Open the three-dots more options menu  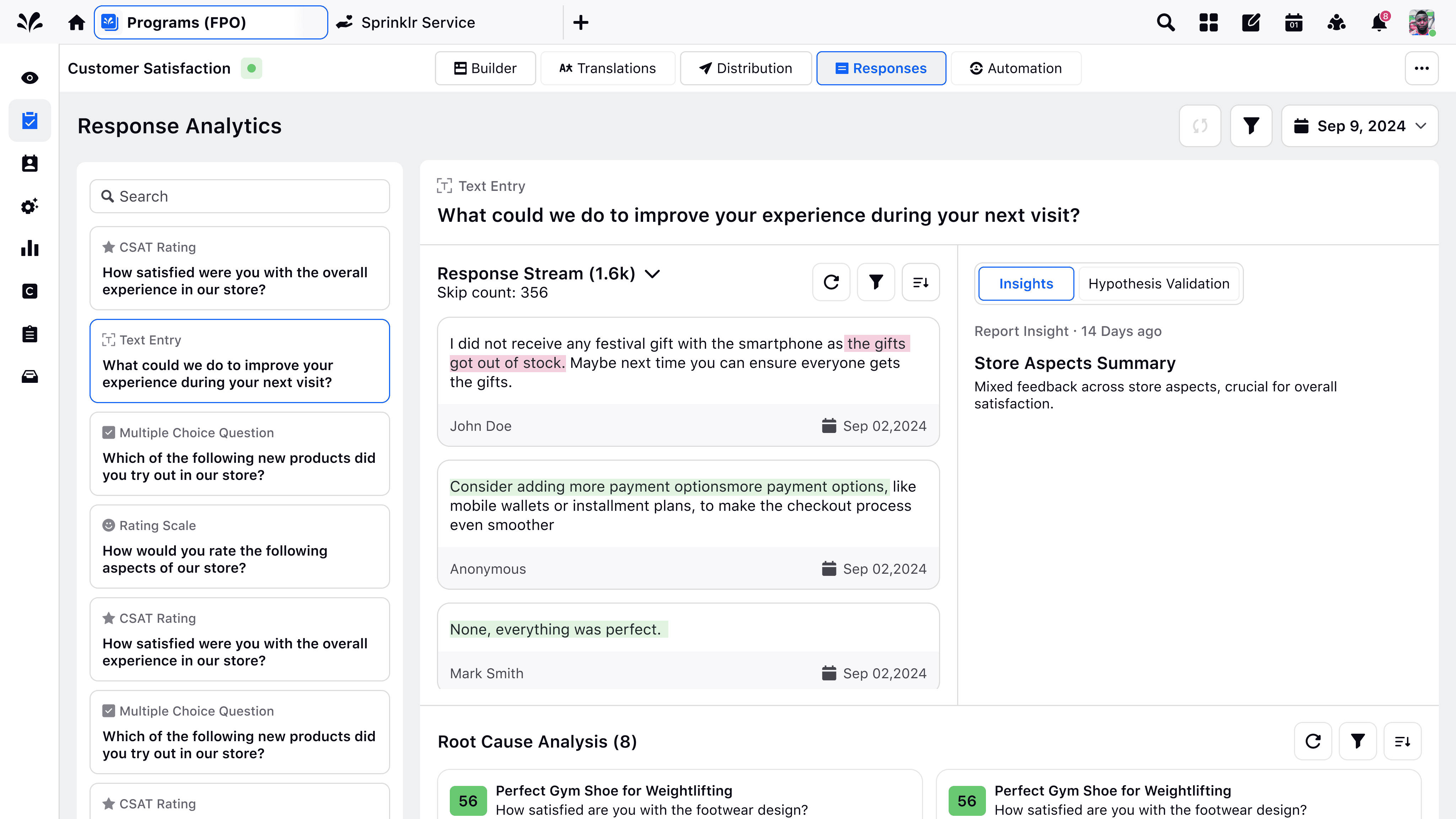click(x=1422, y=69)
